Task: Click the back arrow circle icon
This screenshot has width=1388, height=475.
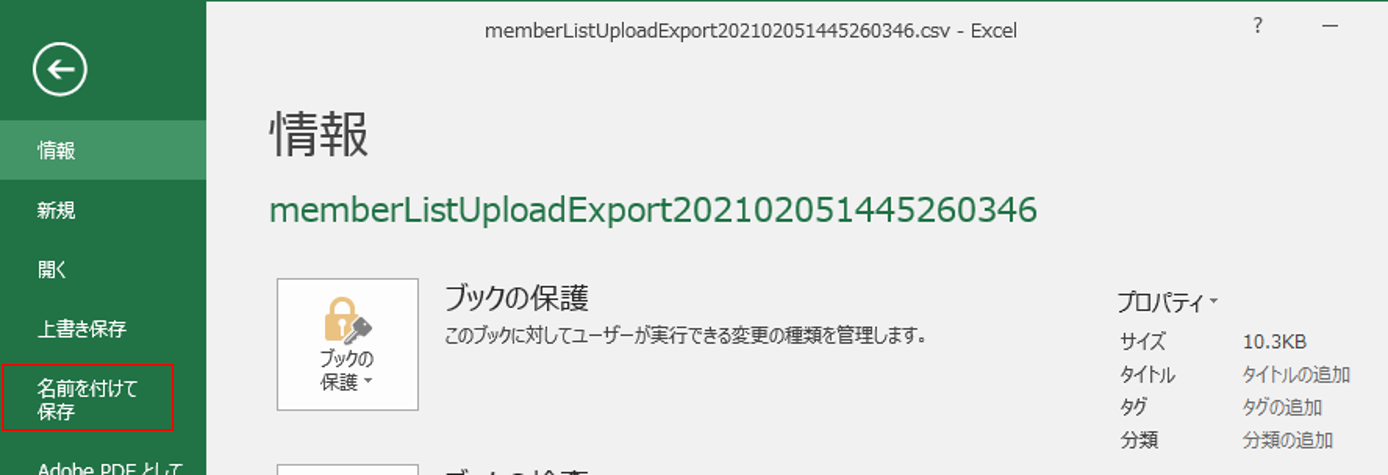Action: 60,69
